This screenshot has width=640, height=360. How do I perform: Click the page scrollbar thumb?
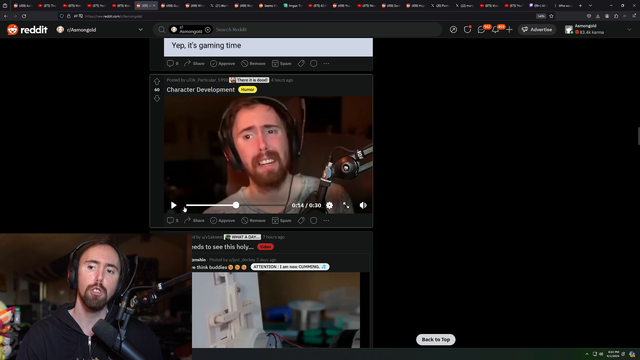[x=638, y=136]
